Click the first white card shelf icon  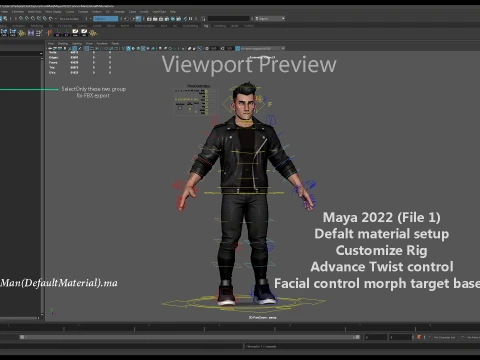(75, 33)
